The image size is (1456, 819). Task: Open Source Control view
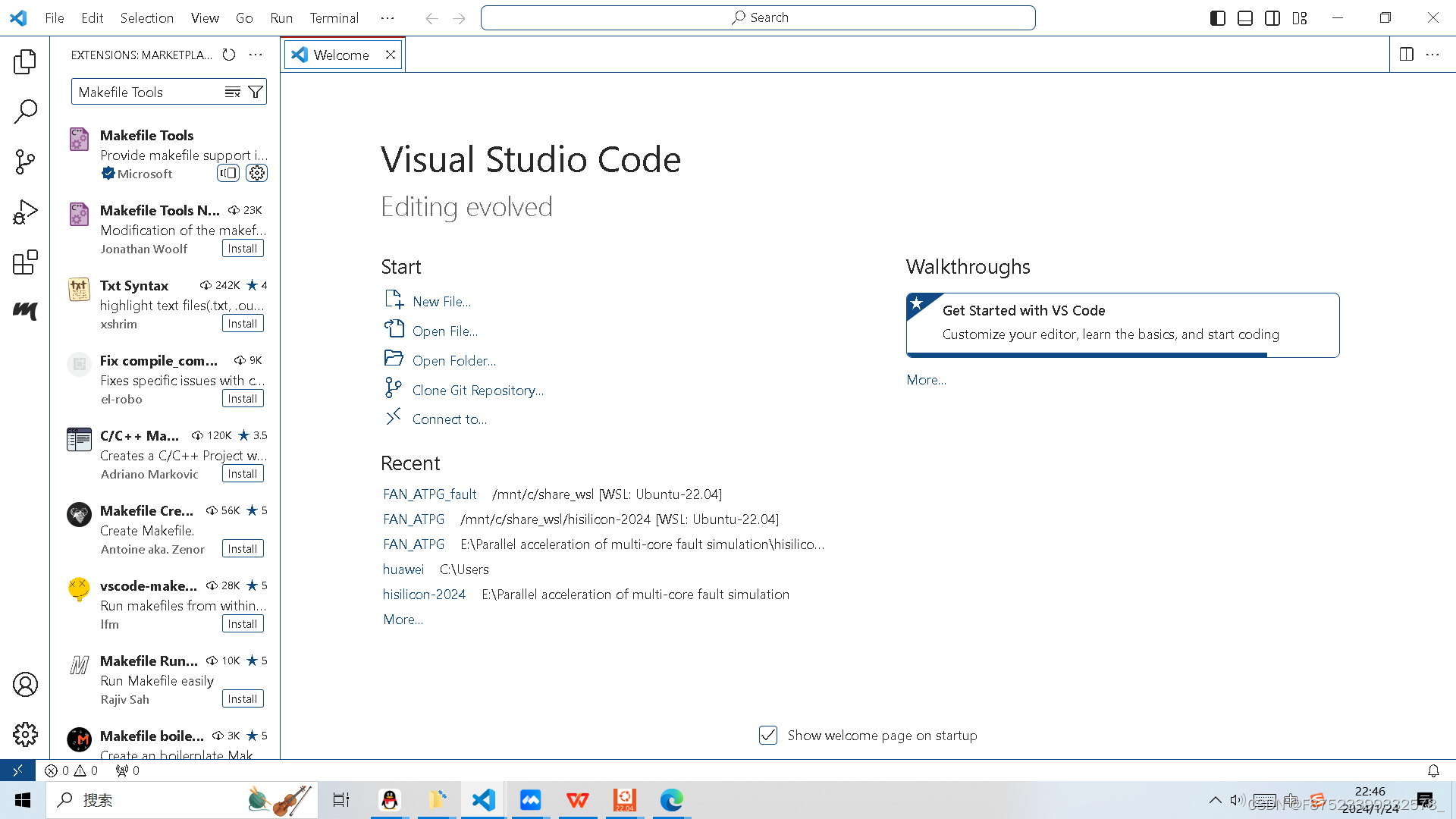point(25,162)
